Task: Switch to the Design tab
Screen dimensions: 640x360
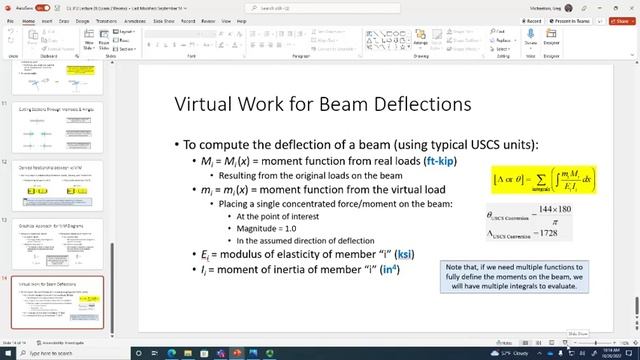Action: (82, 21)
